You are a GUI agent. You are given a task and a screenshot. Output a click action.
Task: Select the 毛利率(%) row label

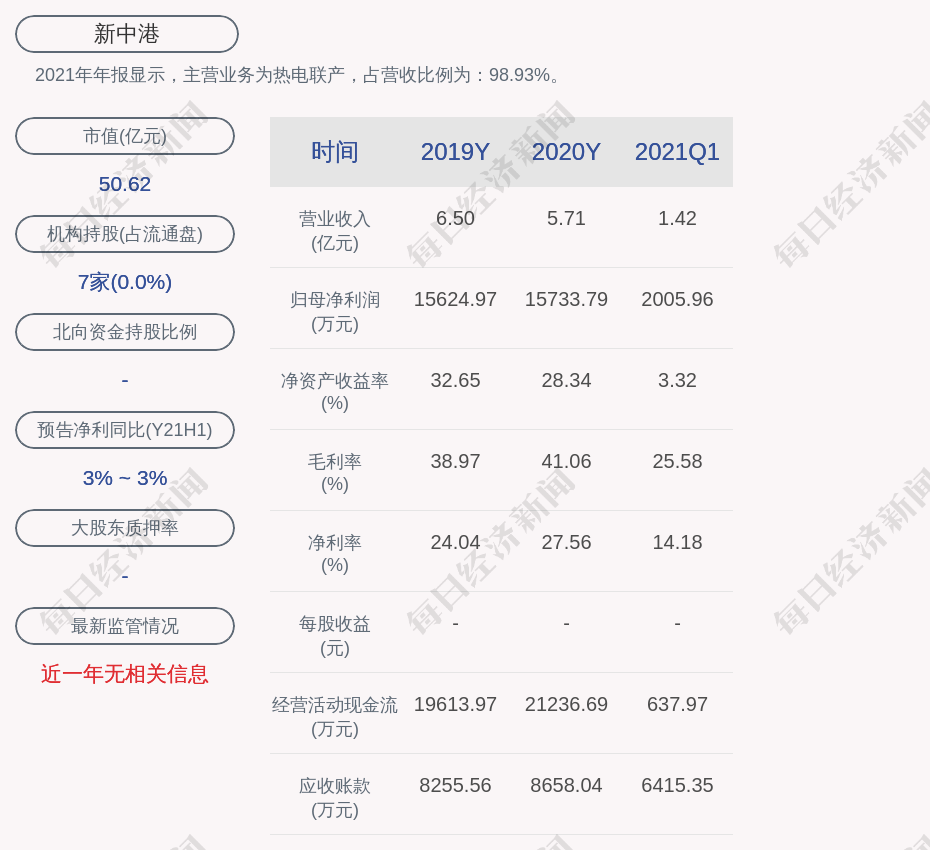pyautogui.click(x=335, y=472)
